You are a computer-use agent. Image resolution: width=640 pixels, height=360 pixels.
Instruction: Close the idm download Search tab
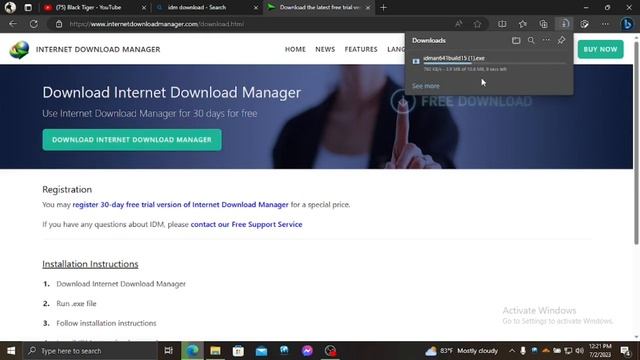coord(256,7)
